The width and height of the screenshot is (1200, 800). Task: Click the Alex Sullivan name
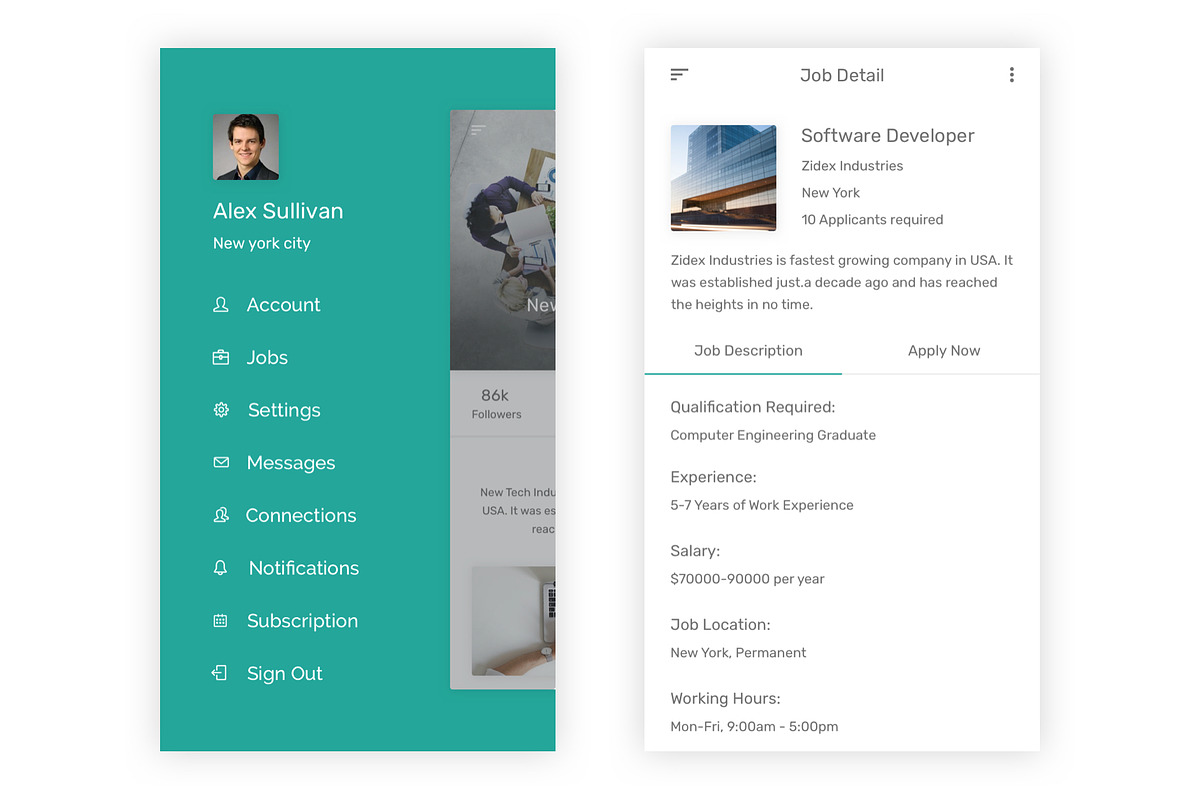click(278, 211)
